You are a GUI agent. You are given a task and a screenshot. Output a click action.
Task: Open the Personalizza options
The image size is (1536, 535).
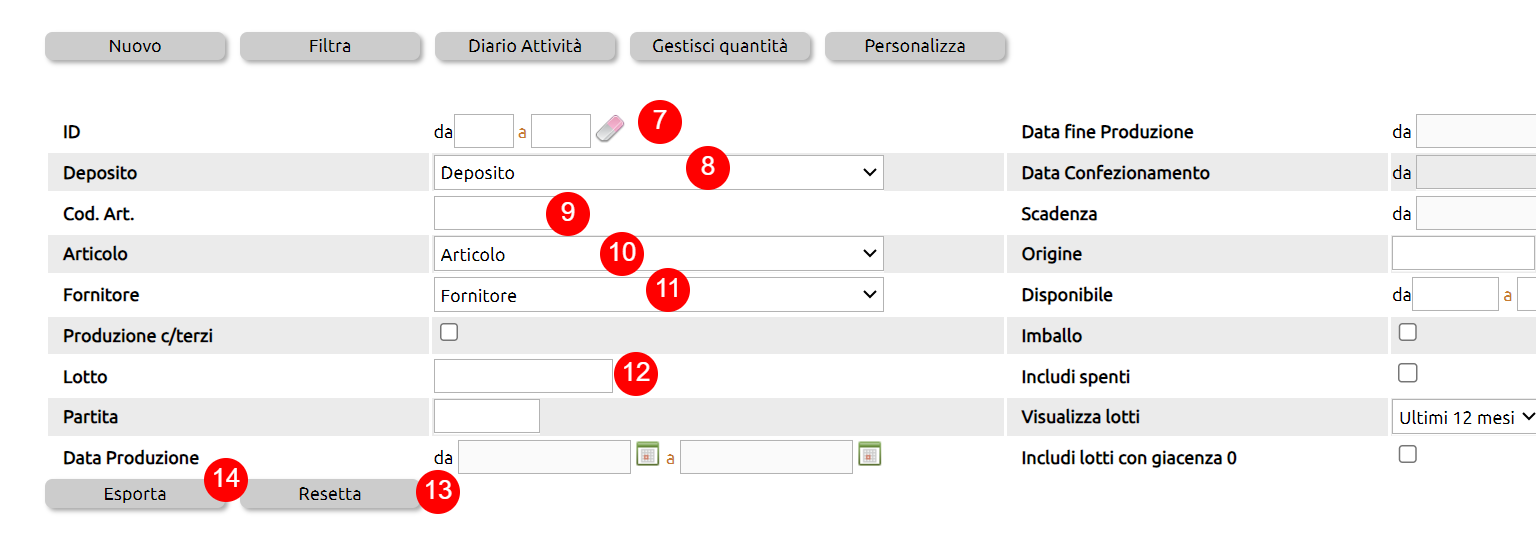click(915, 46)
